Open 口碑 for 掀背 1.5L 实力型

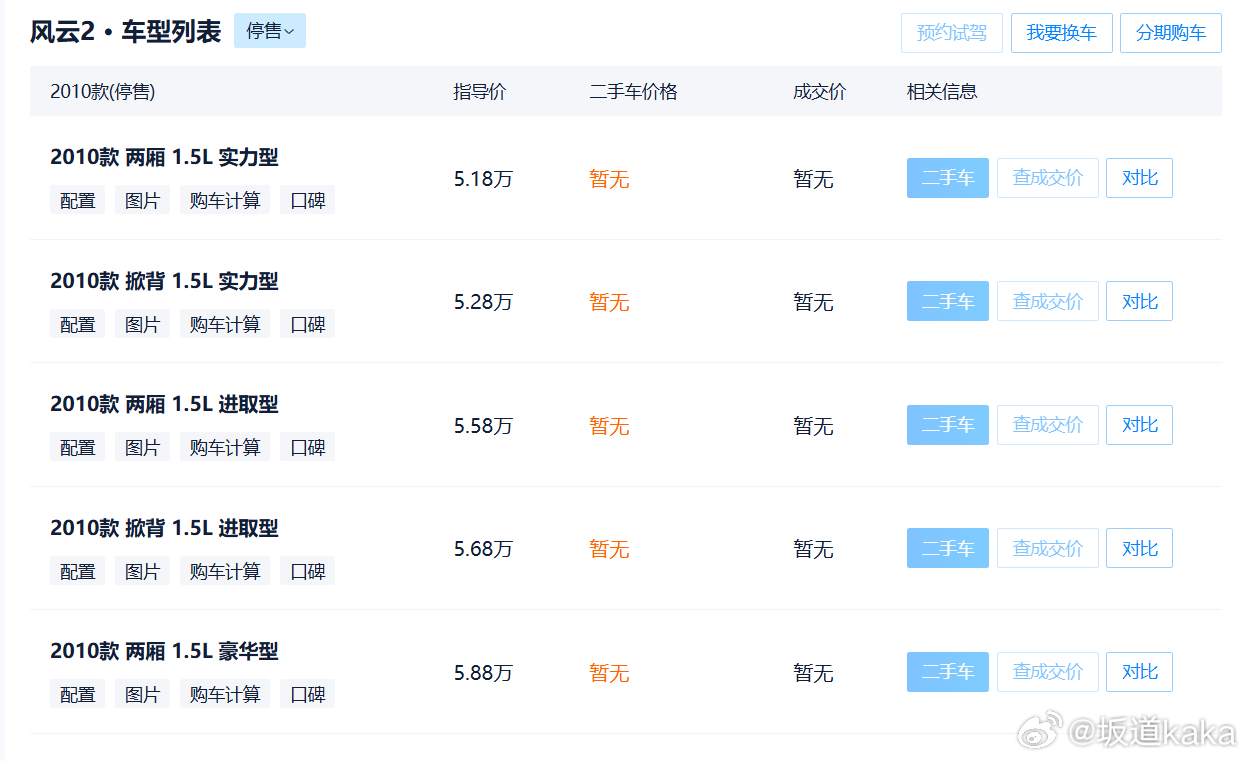tap(307, 324)
